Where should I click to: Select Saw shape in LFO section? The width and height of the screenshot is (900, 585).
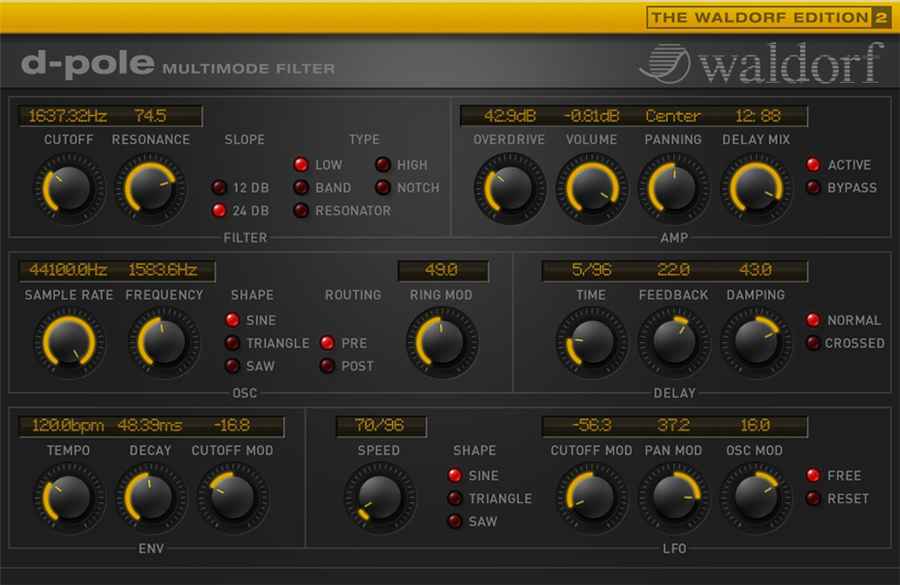coord(455,521)
